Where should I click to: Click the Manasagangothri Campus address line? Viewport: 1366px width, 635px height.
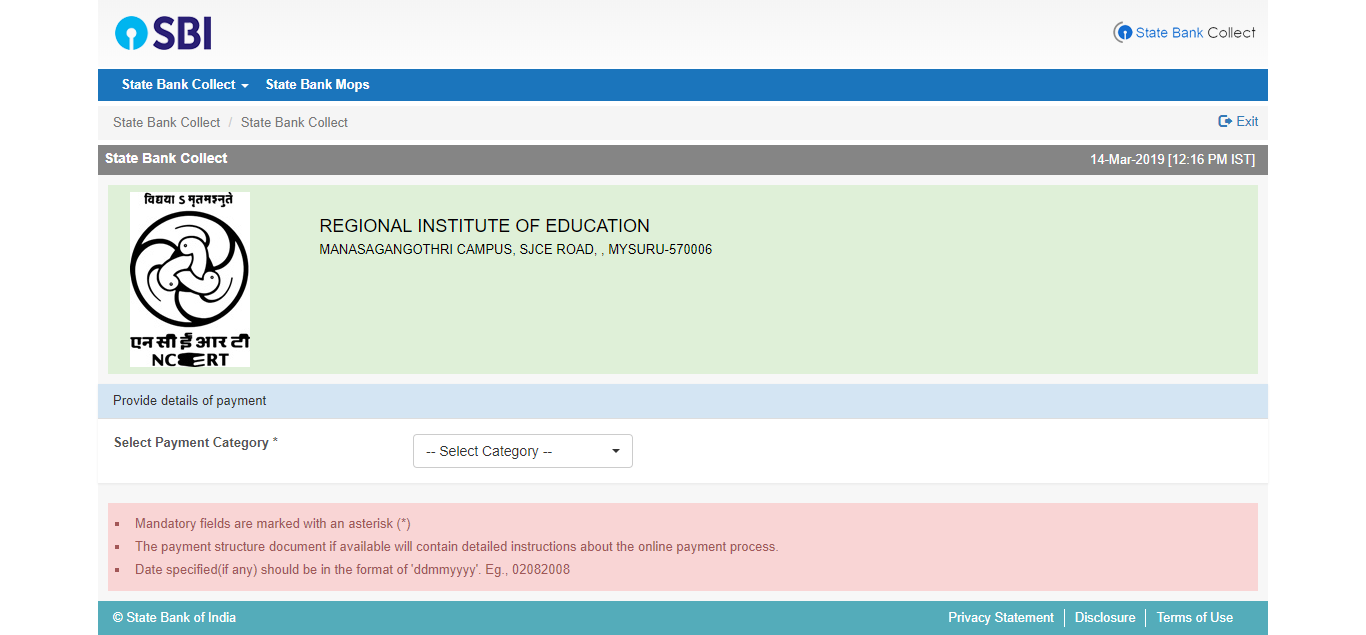tap(515, 249)
